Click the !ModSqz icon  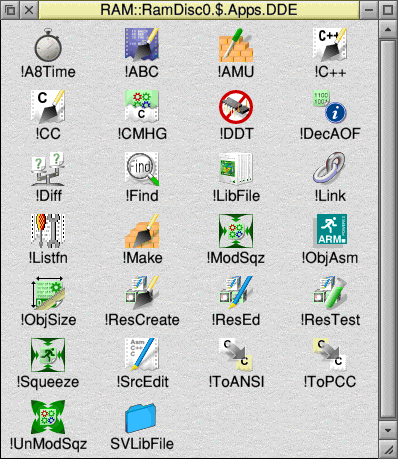click(236, 231)
